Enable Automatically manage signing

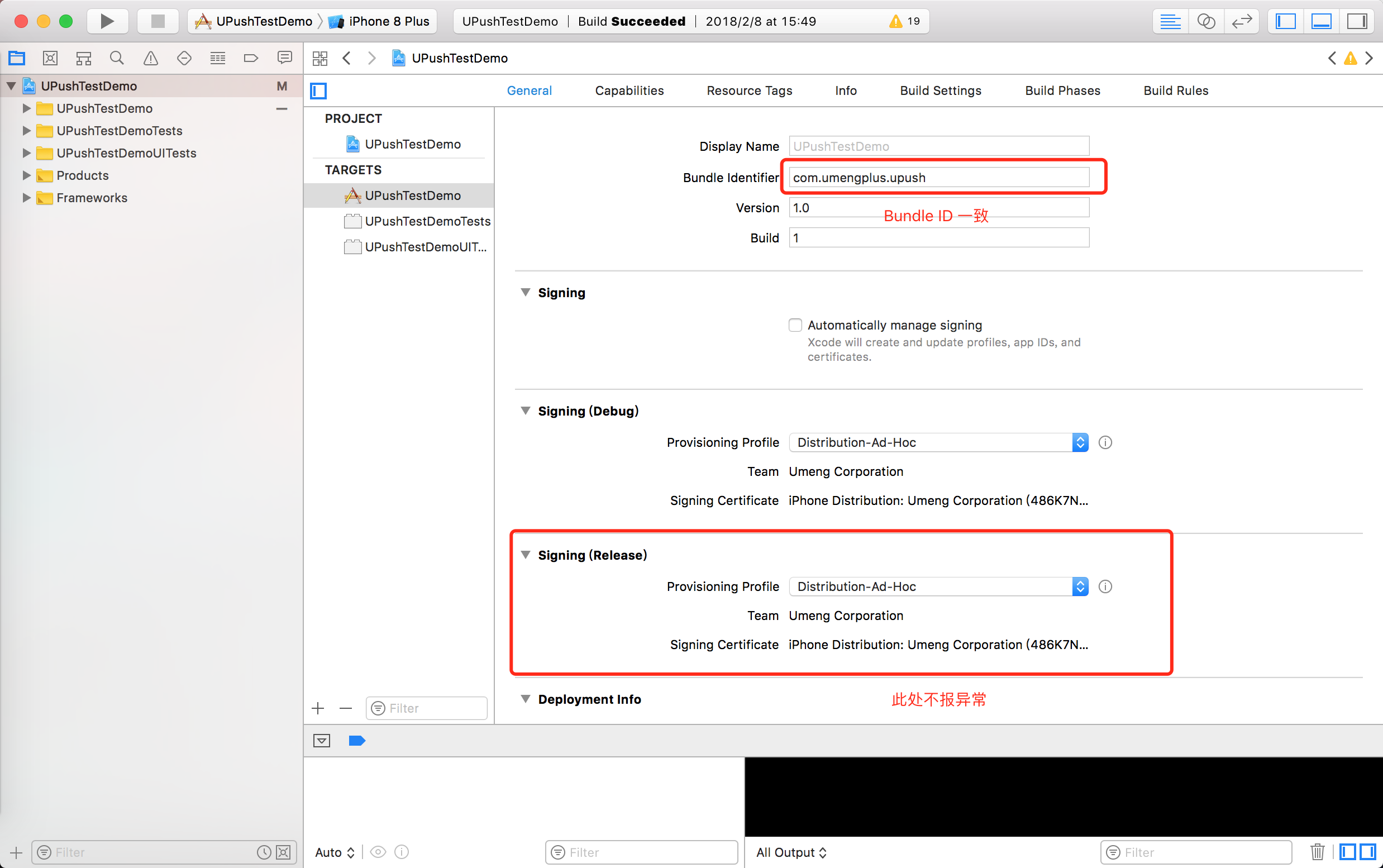(x=795, y=326)
